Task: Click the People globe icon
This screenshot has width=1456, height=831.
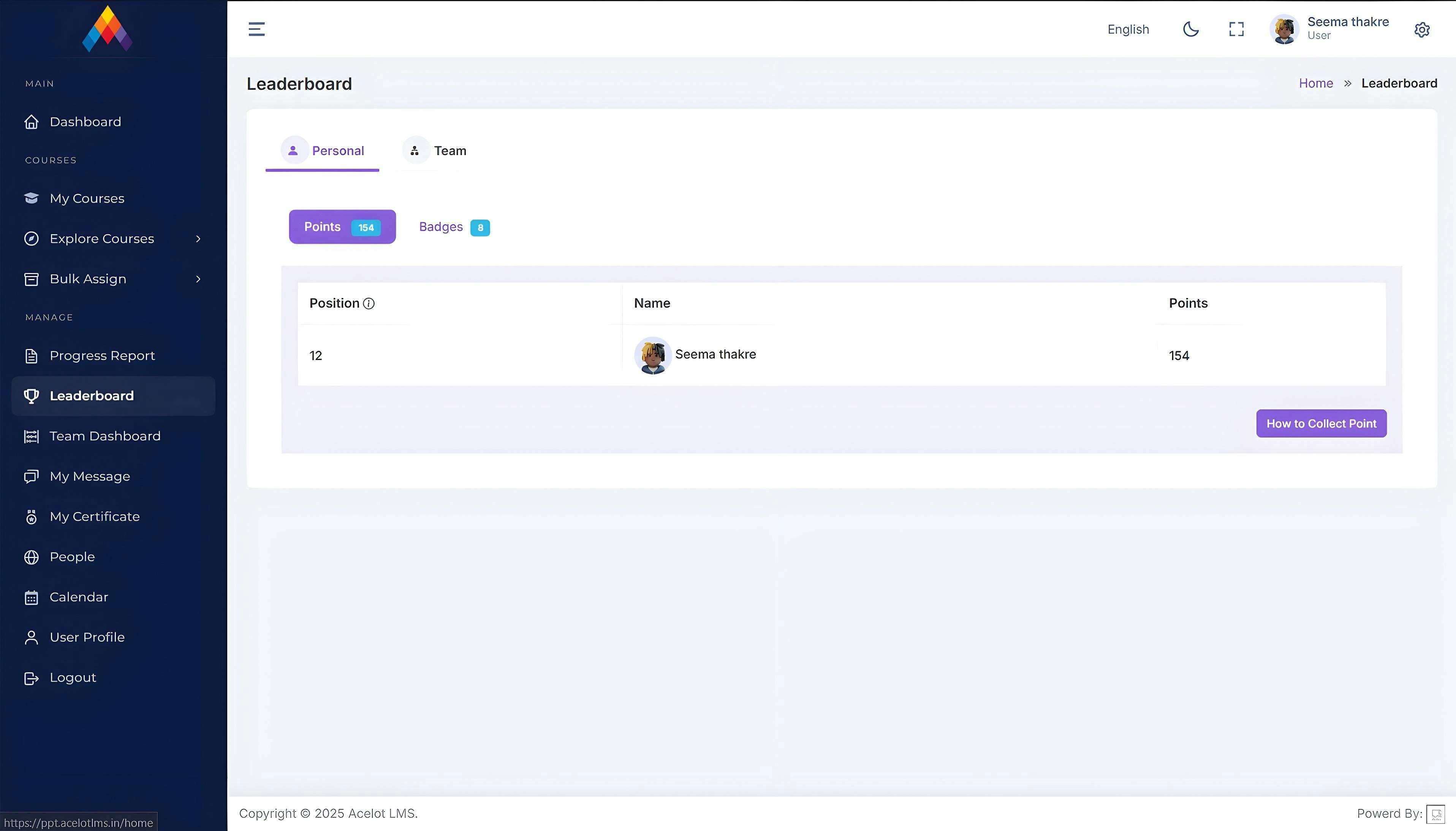Action: coord(32,557)
